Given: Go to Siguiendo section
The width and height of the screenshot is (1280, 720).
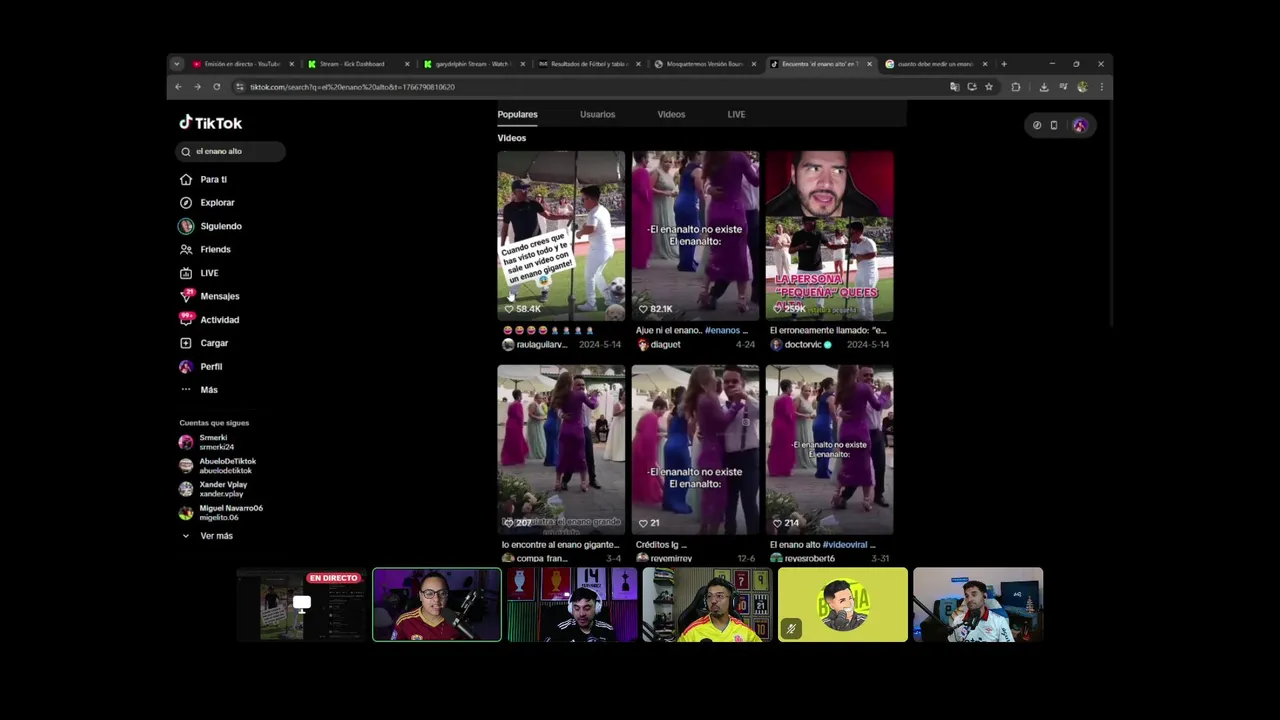Looking at the screenshot, I should pos(221,226).
